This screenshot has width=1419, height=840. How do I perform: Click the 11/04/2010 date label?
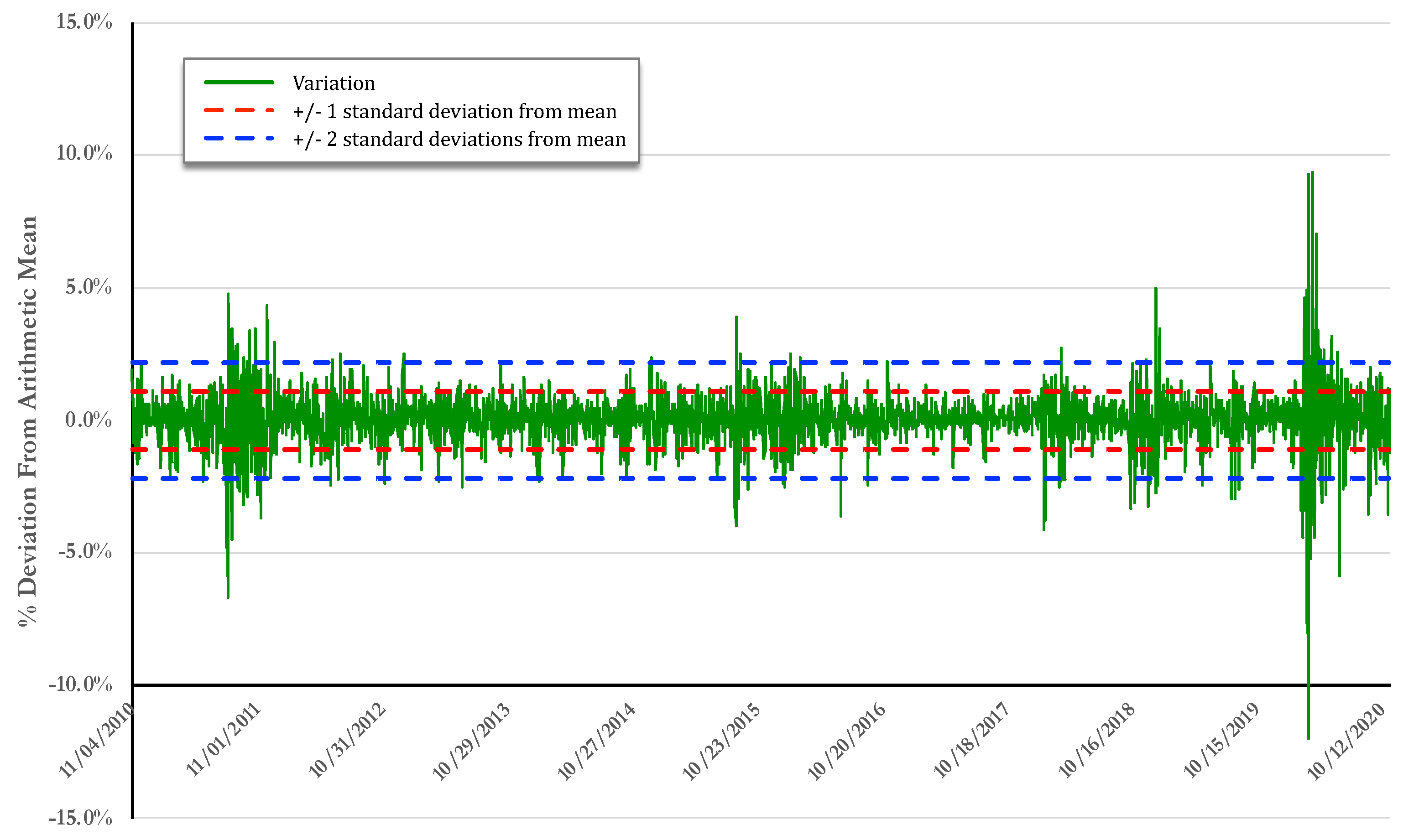click(97, 741)
